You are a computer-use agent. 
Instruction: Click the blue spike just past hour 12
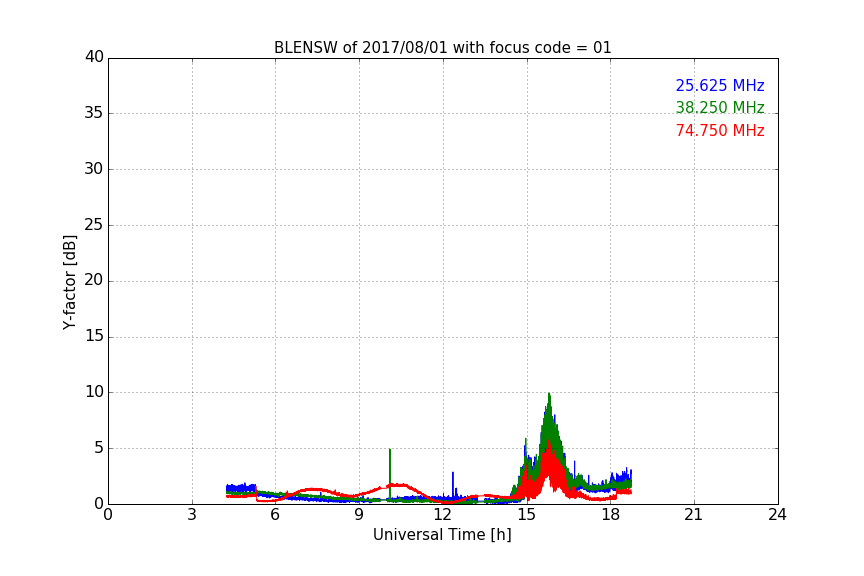pos(453,482)
